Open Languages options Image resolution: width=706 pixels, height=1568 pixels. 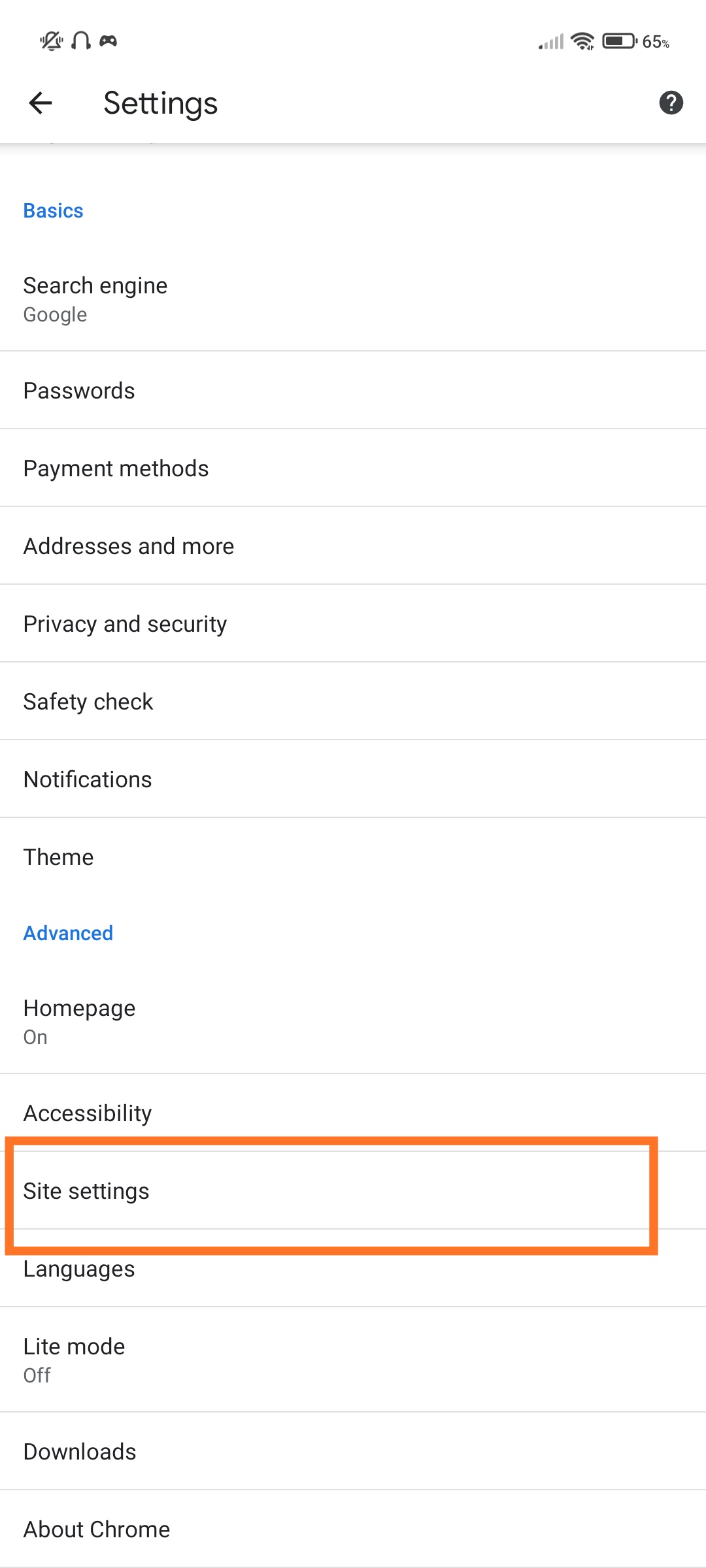[x=353, y=1268]
